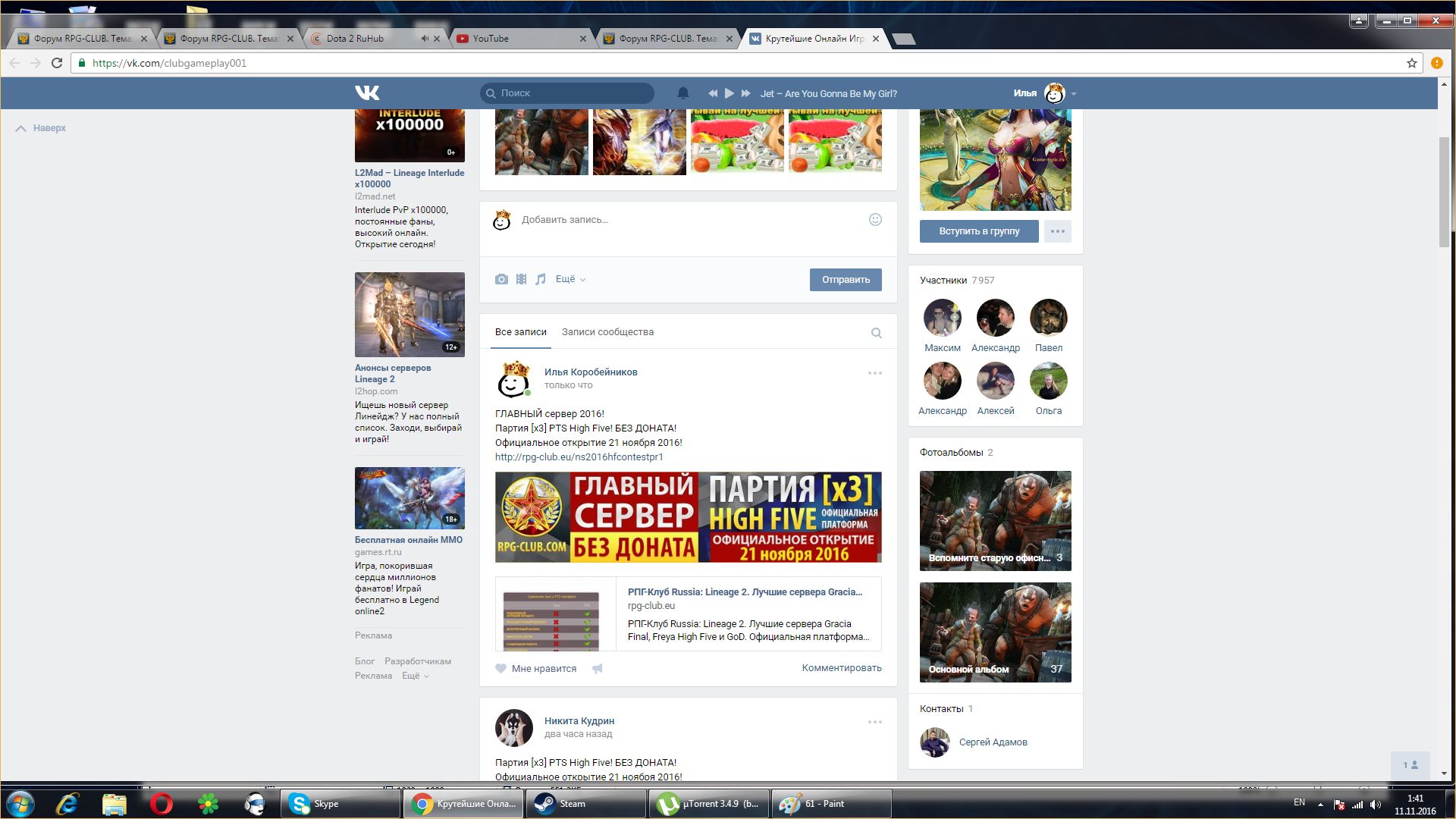Click the Отправить button

[x=846, y=280]
